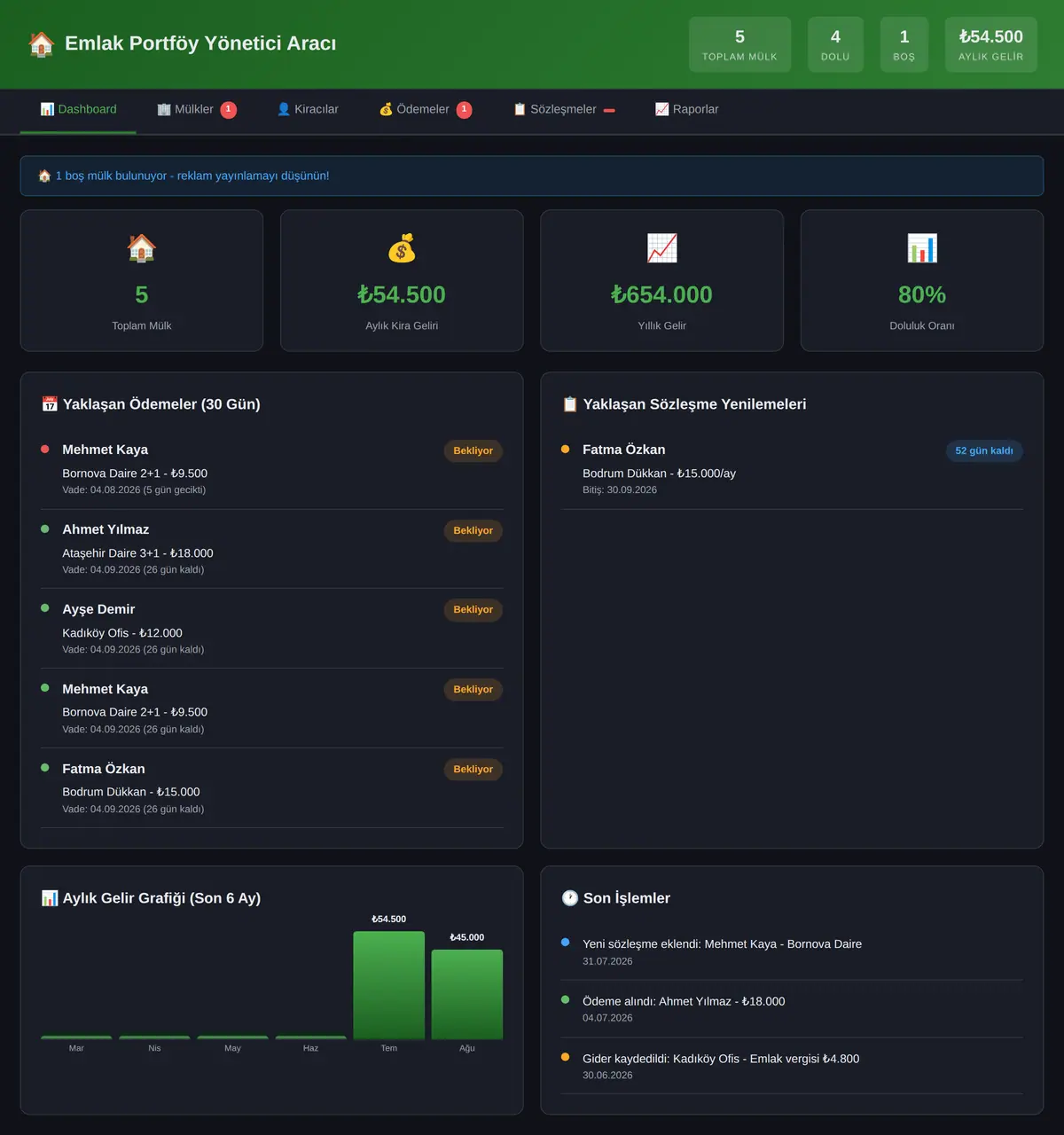Click the chart icon on Yıllık Gelir card
Viewport: 1064px width, 1135px height.
[x=662, y=248]
